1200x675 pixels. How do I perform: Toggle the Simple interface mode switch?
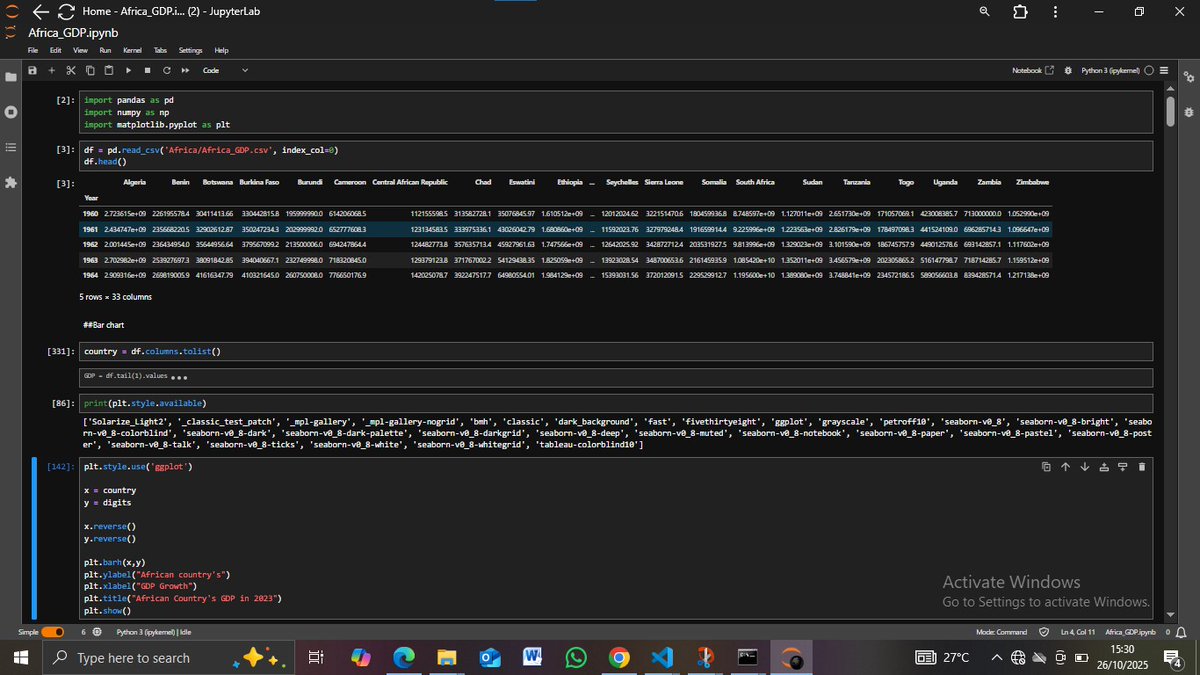(52, 632)
